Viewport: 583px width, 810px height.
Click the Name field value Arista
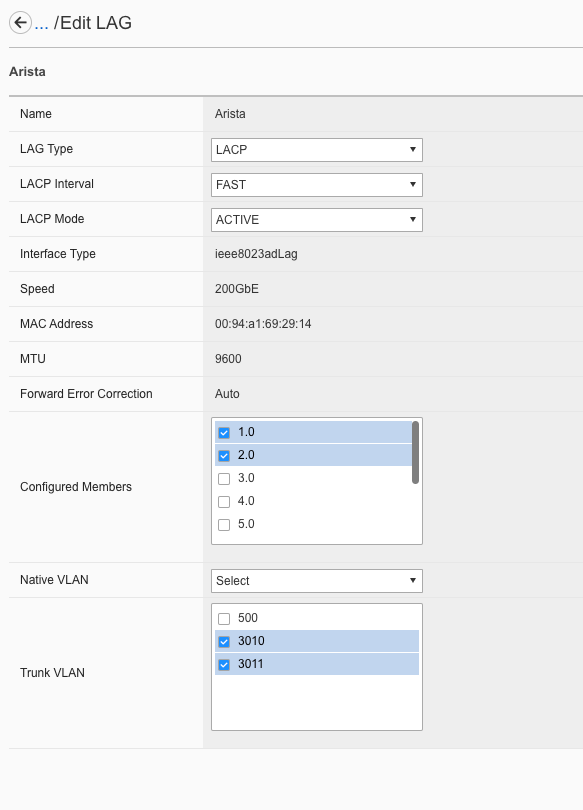[230, 114]
